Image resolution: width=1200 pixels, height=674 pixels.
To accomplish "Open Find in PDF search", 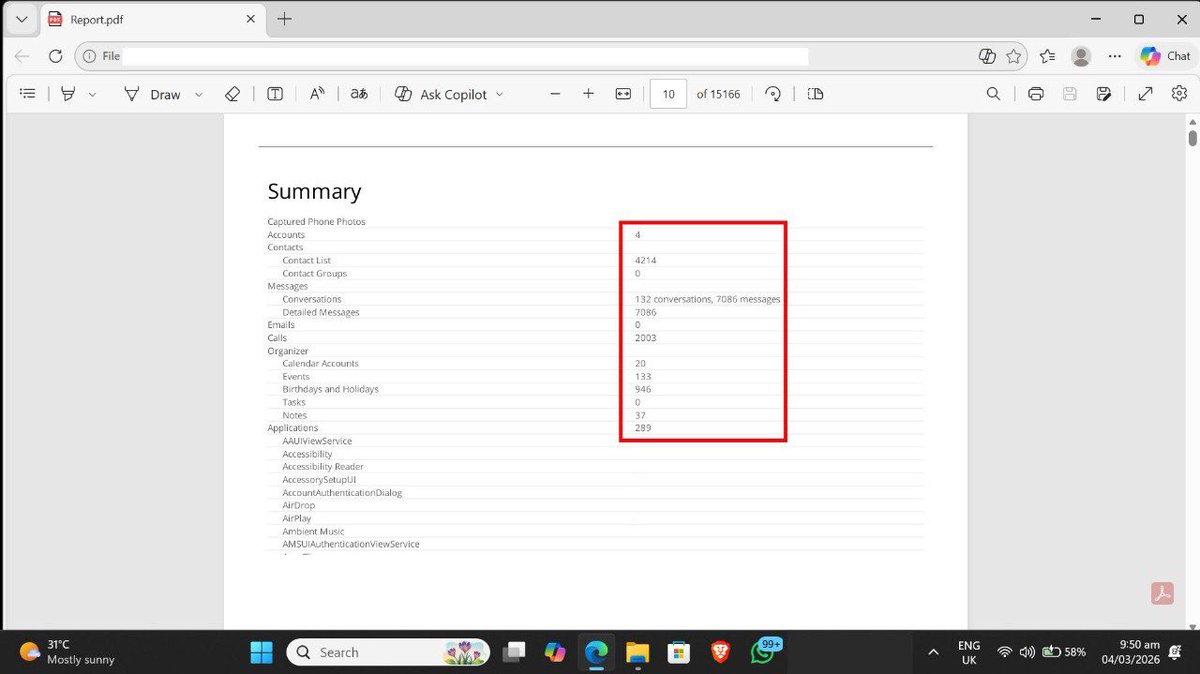I will (993, 94).
